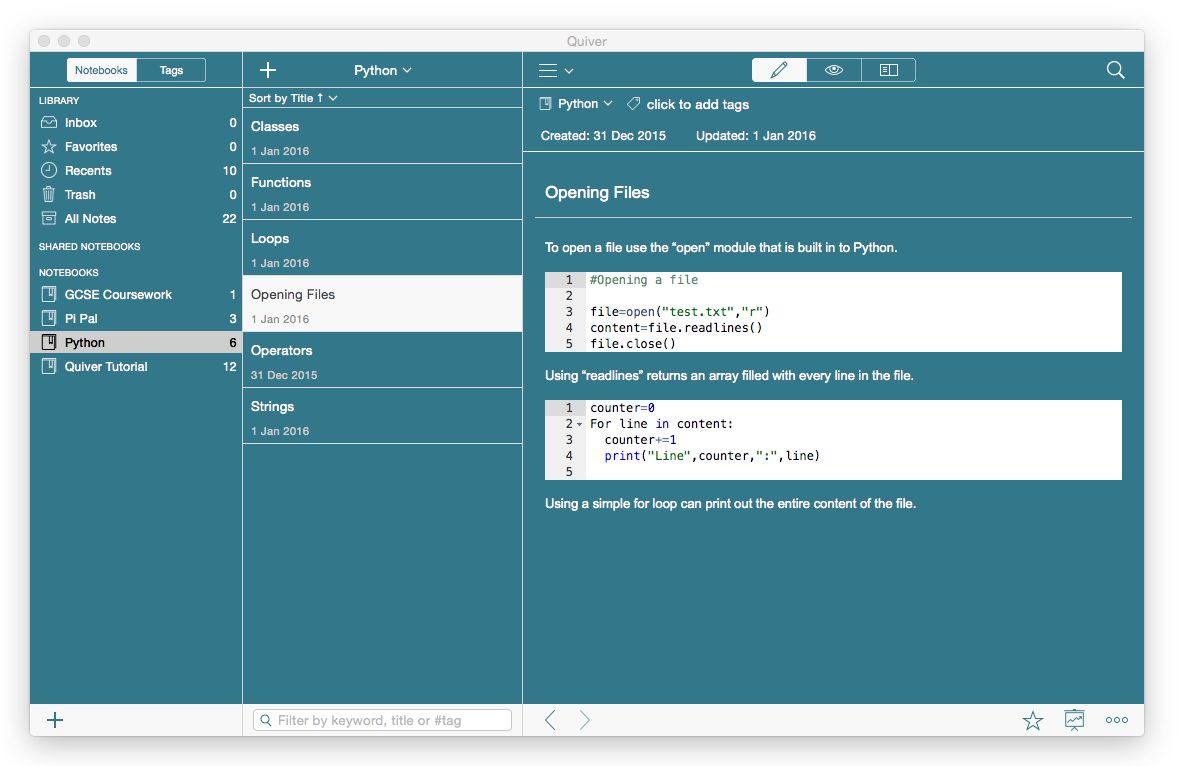Screen dimensions: 1196x766
Task: Start presentation mode icon
Action: [x=1074, y=720]
